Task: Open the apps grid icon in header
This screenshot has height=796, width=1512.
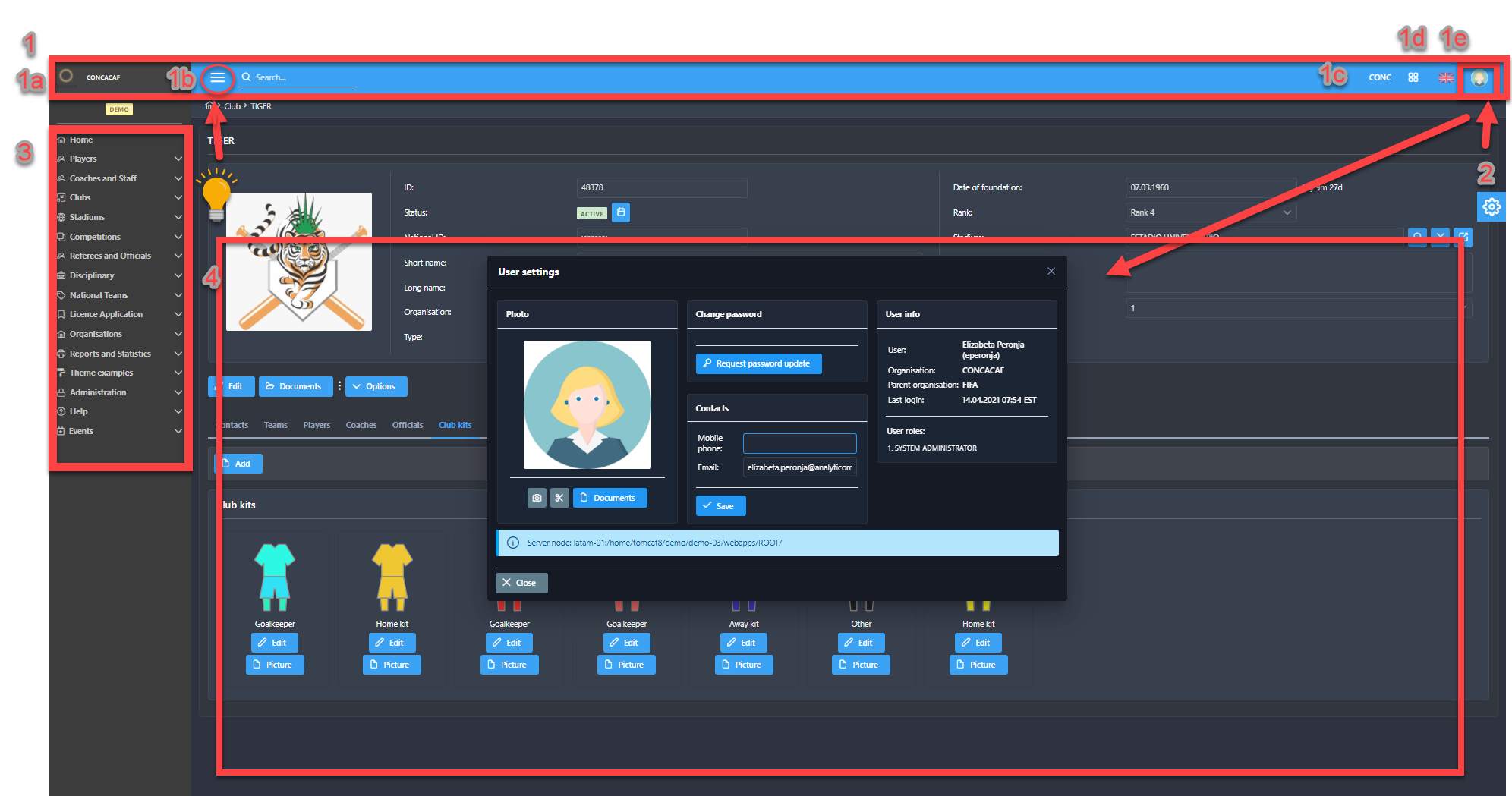Action: tap(1413, 77)
